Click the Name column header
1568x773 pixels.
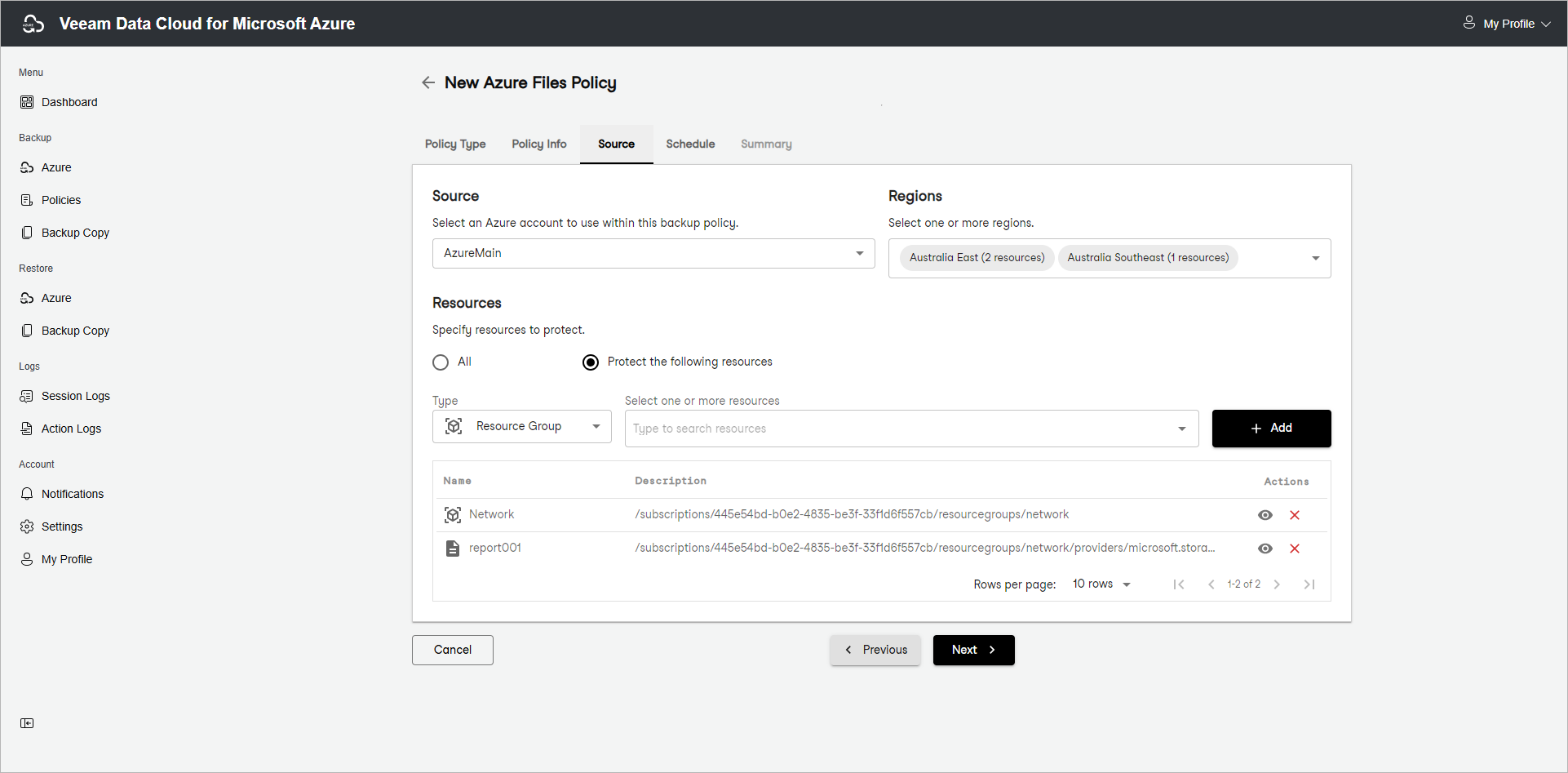pyautogui.click(x=458, y=482)
